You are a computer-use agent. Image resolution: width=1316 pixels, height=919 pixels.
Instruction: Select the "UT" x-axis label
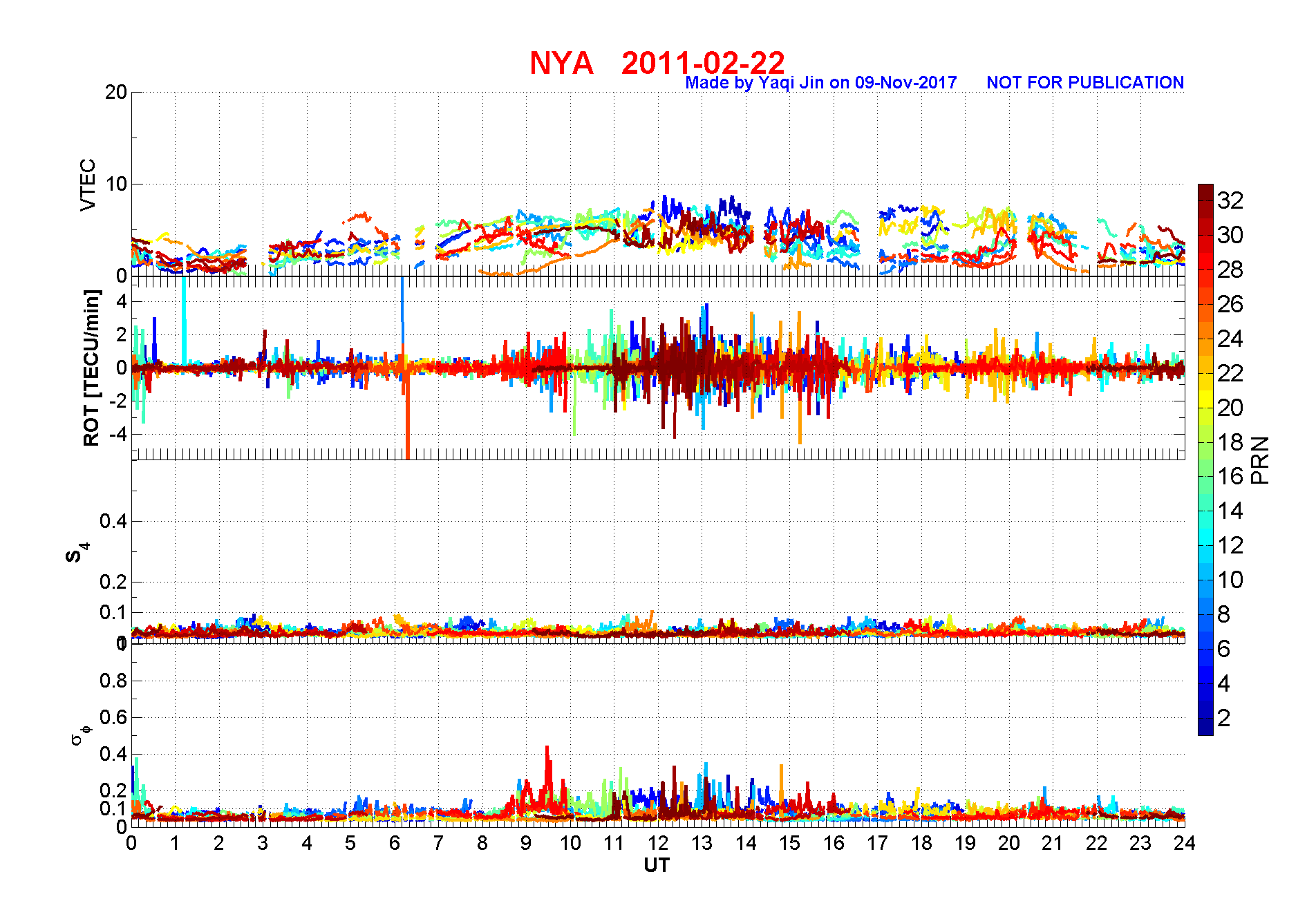(x=657, y=865)
